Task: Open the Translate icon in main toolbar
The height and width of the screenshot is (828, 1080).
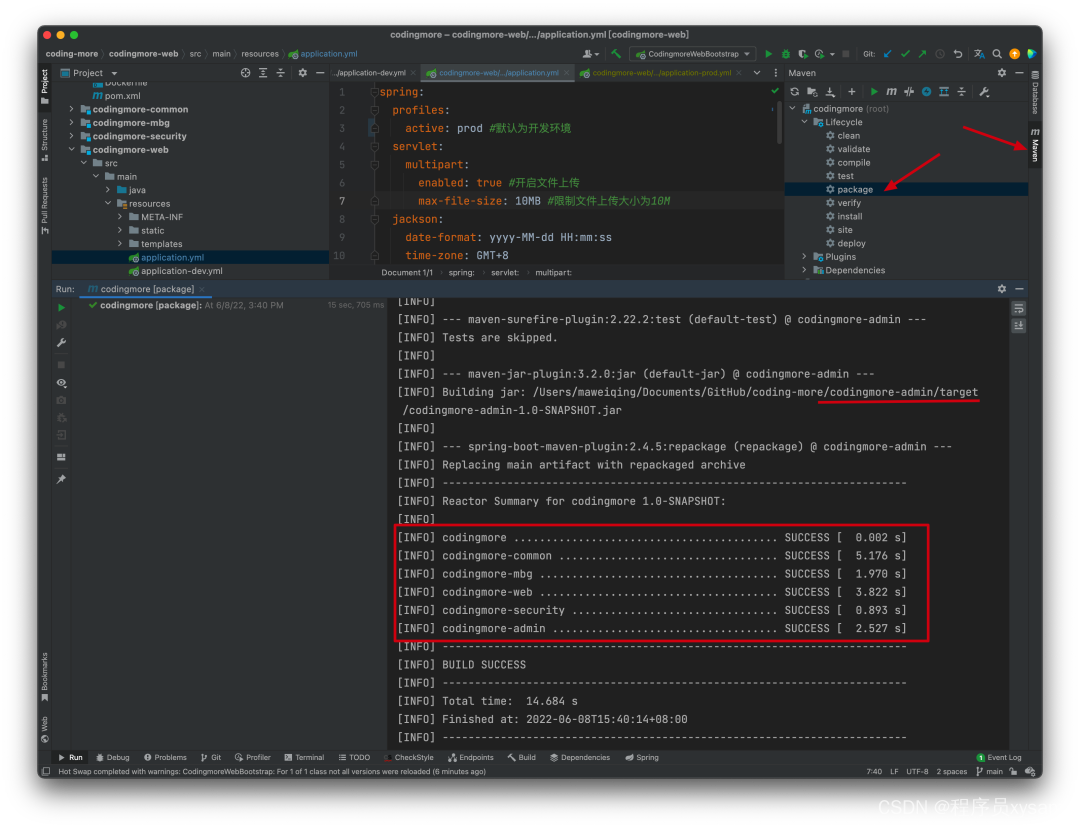Action: 979,54
